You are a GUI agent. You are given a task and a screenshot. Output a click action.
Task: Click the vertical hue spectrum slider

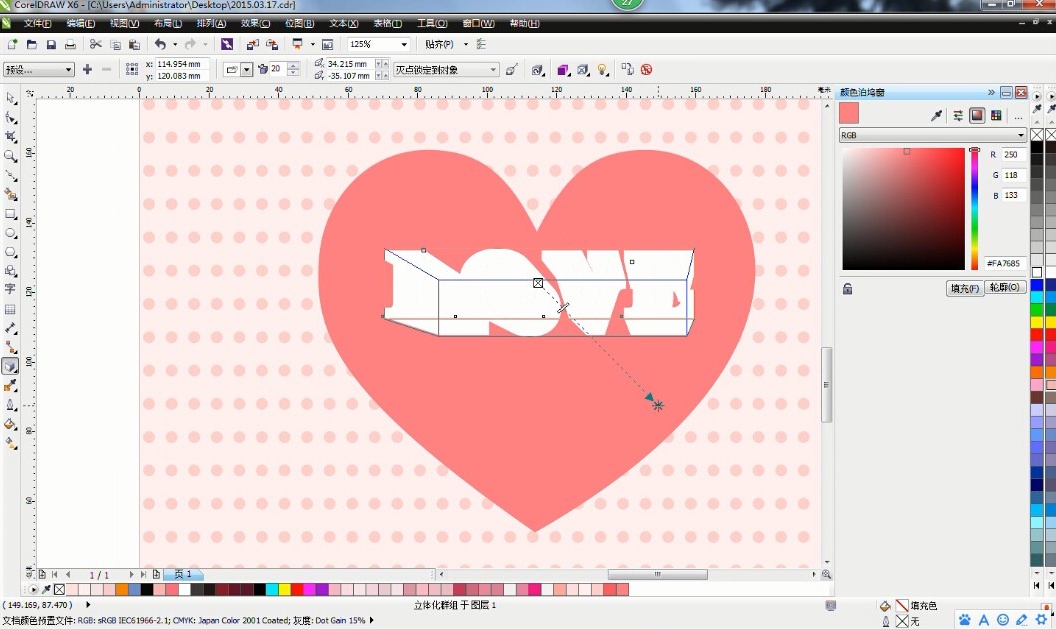coord(974,210)
